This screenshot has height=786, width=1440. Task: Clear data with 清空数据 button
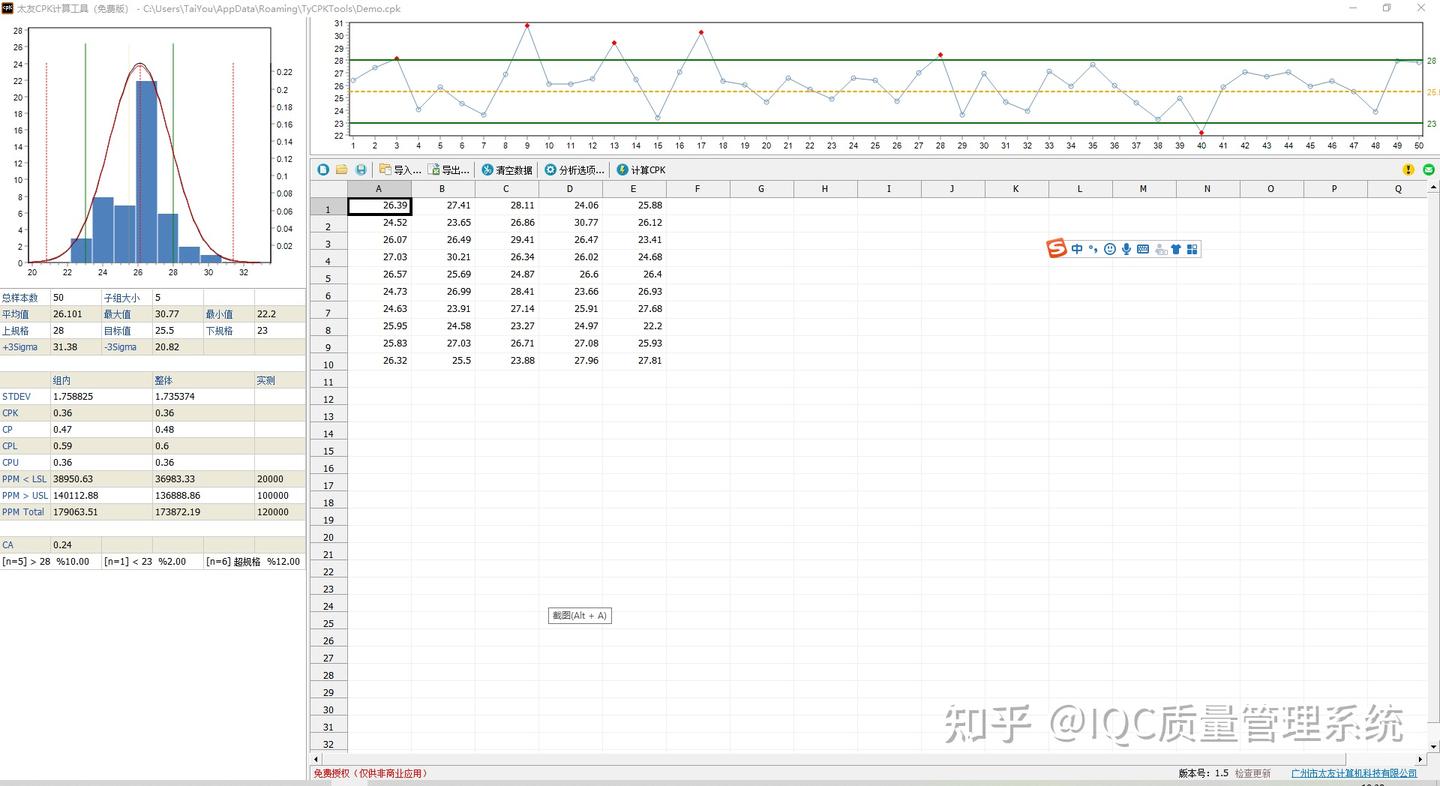(507, 170)
